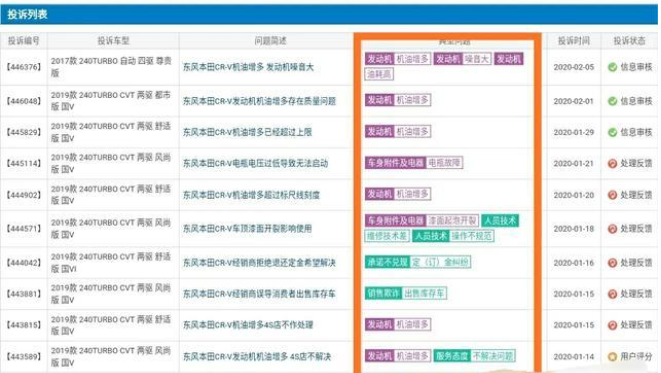Image resolution: width=661 pixels, height=373 pixels.
Task: Click date 2020-01-21
Action: 573,164
